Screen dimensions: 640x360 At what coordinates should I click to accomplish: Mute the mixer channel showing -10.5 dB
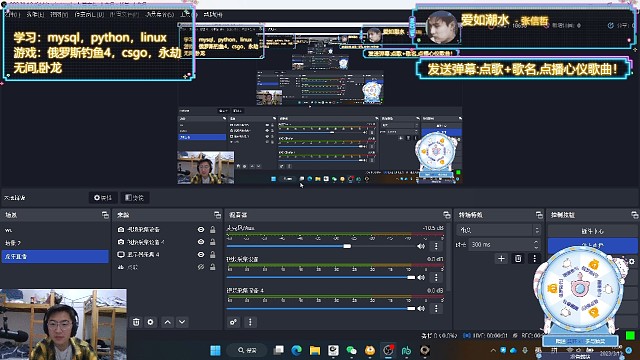[x=421, y=246]
